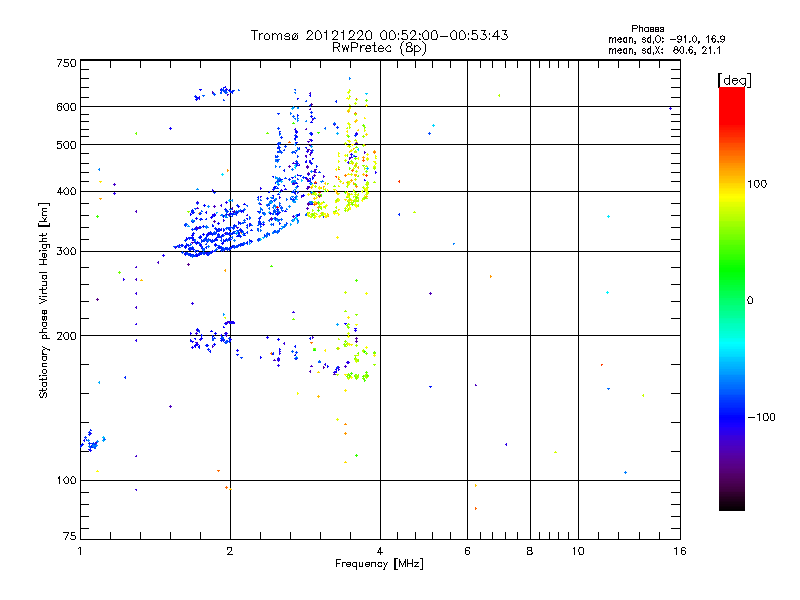Click the '500' y-axis tick label
Image resolution: width=800 pixels, height=600 pixels.
click(x=66, y=145)
